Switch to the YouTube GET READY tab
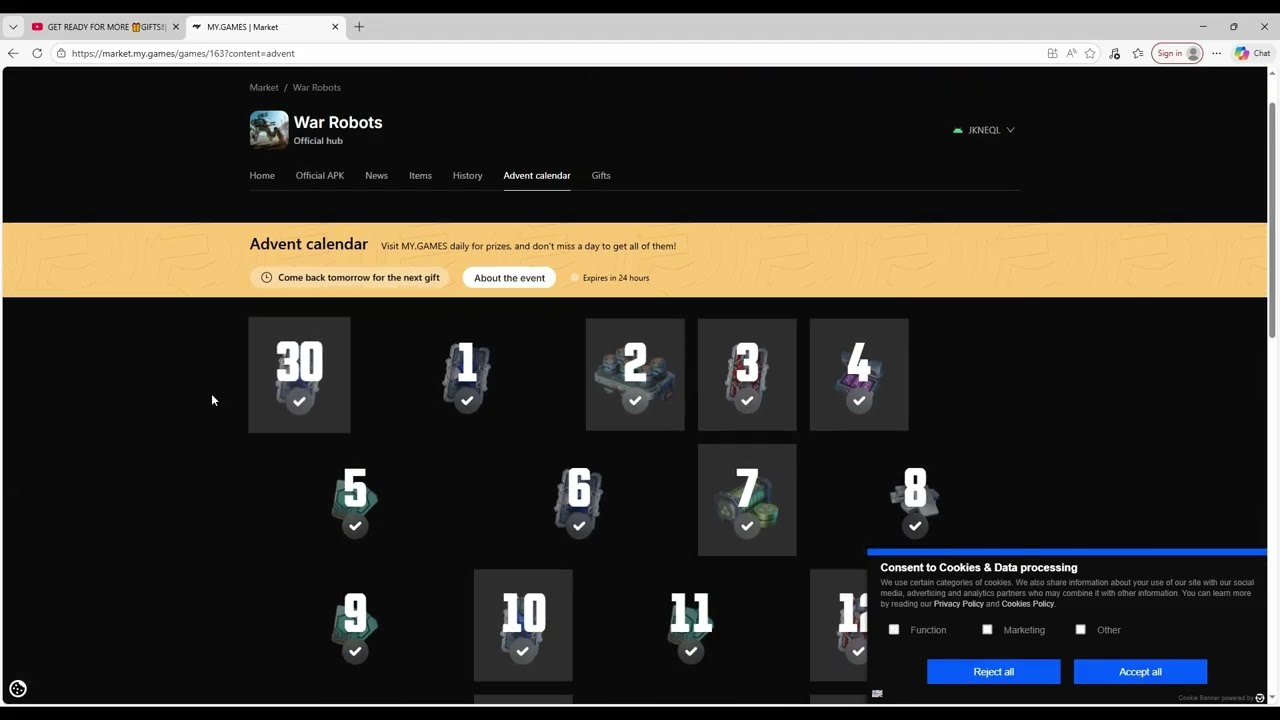 104,27
